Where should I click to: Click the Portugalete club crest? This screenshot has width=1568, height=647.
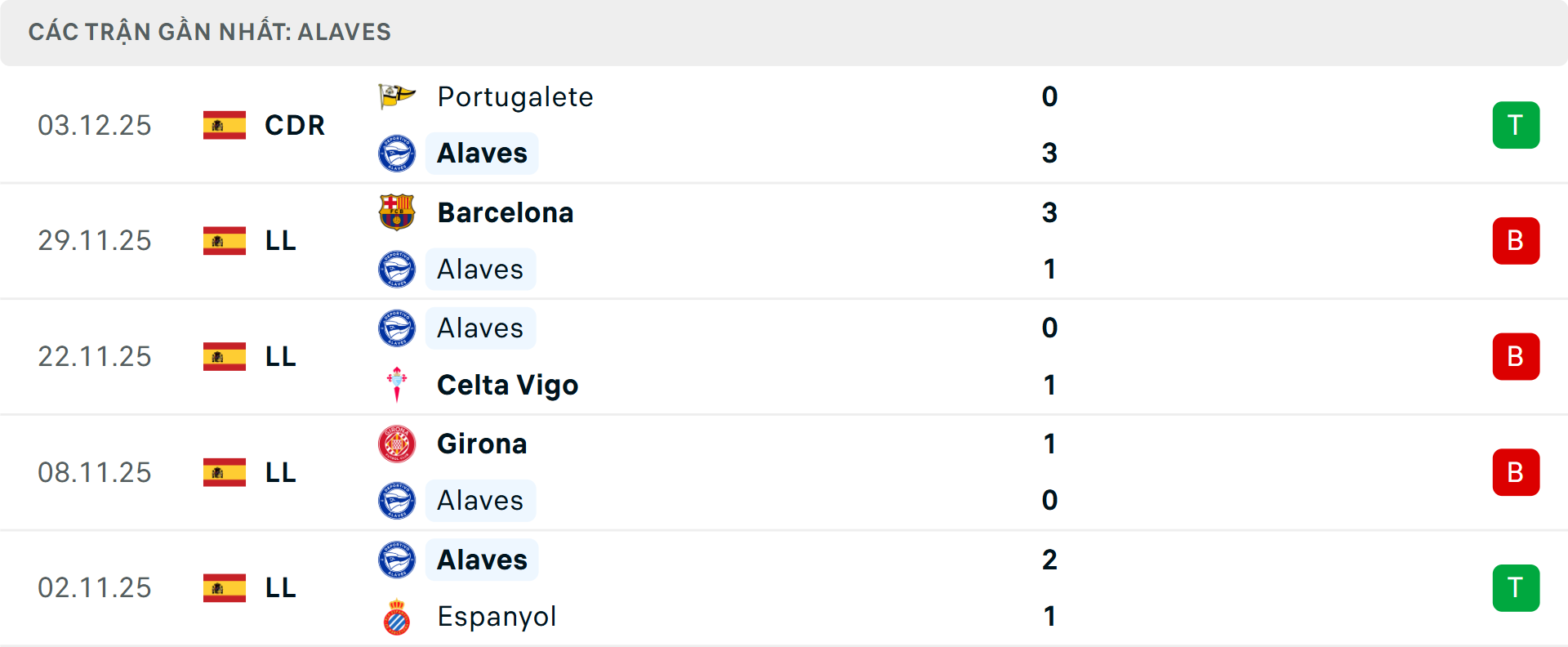[397, 96]
